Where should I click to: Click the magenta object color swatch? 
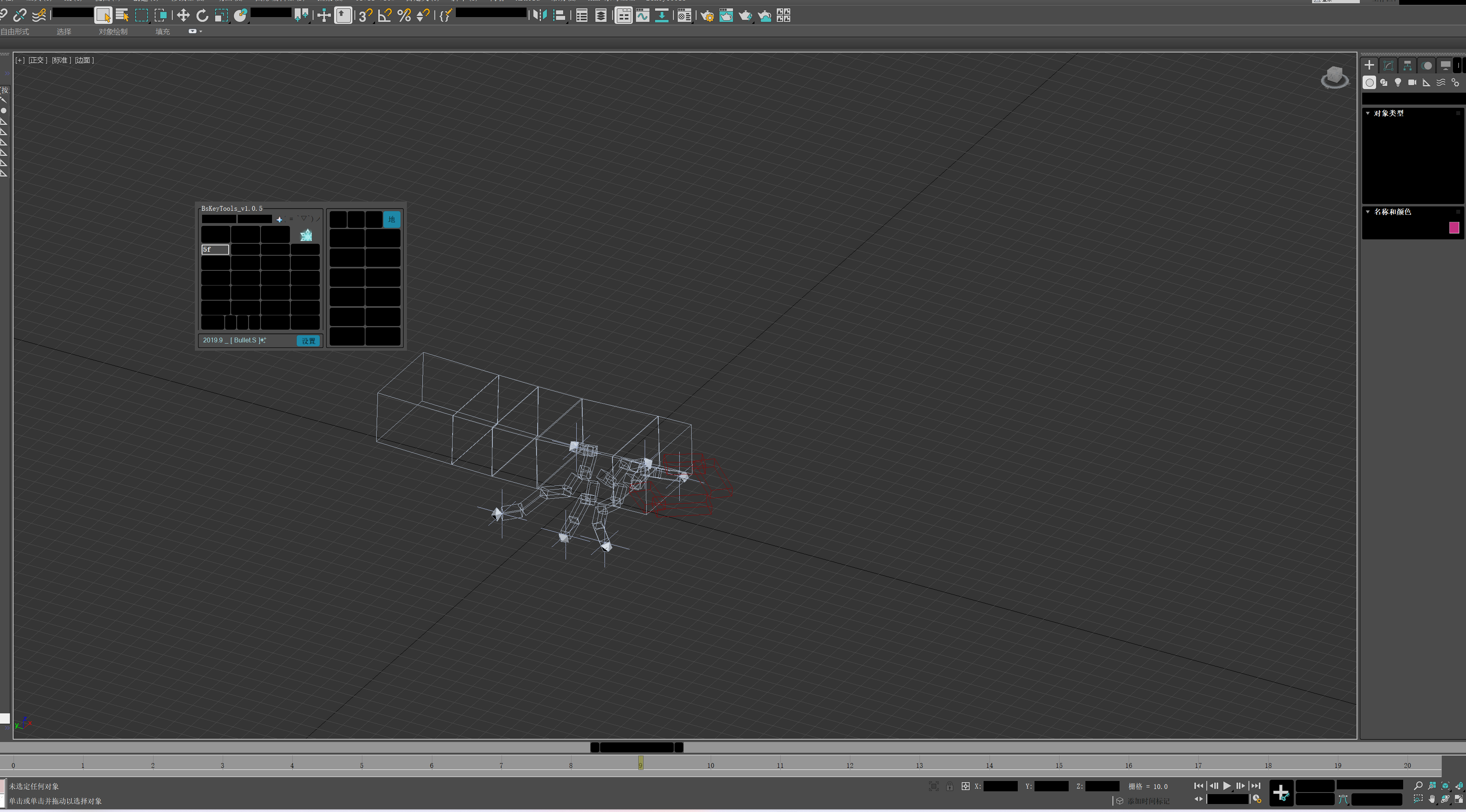1454,227
